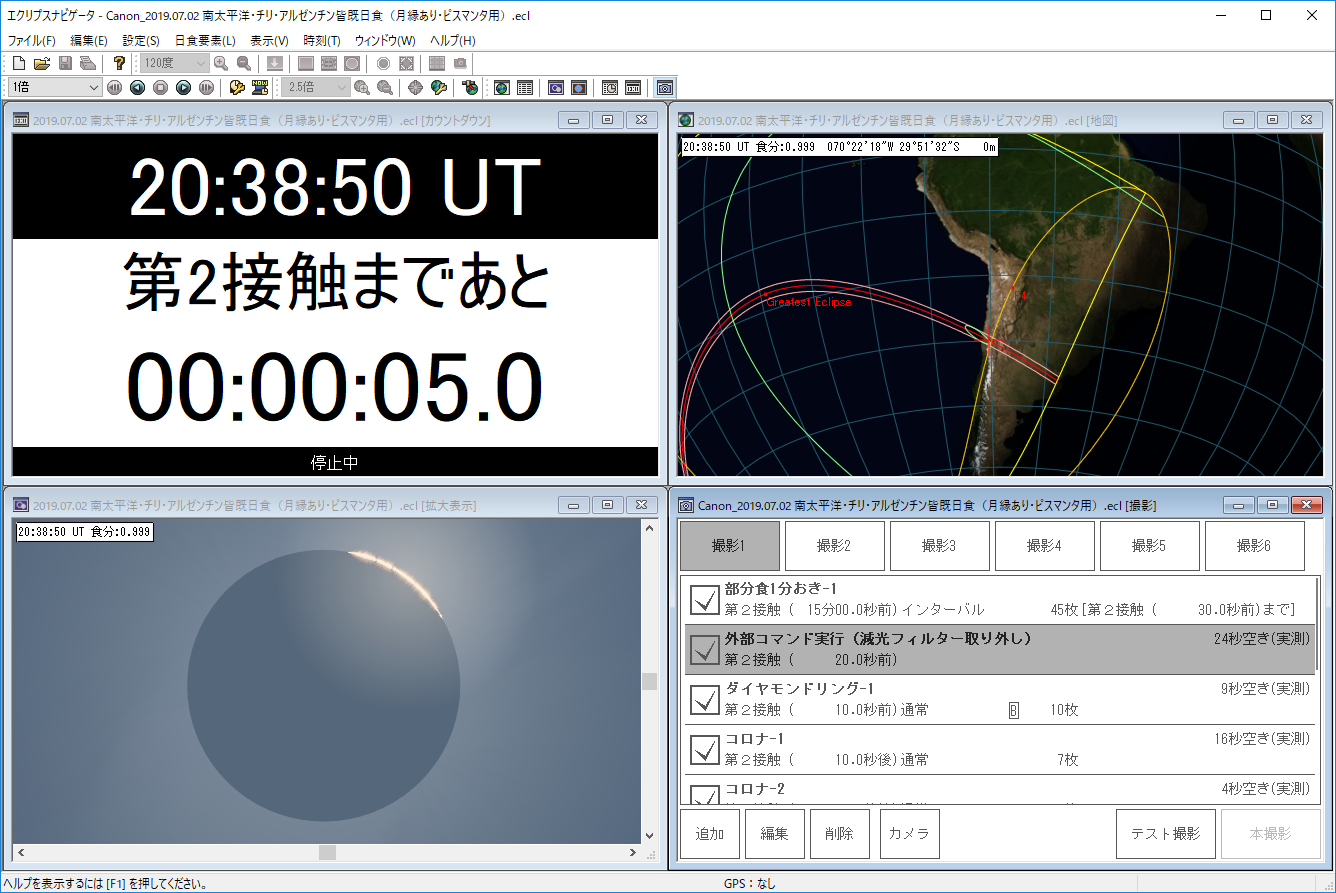Click the reverse play button

coord(137,88)
